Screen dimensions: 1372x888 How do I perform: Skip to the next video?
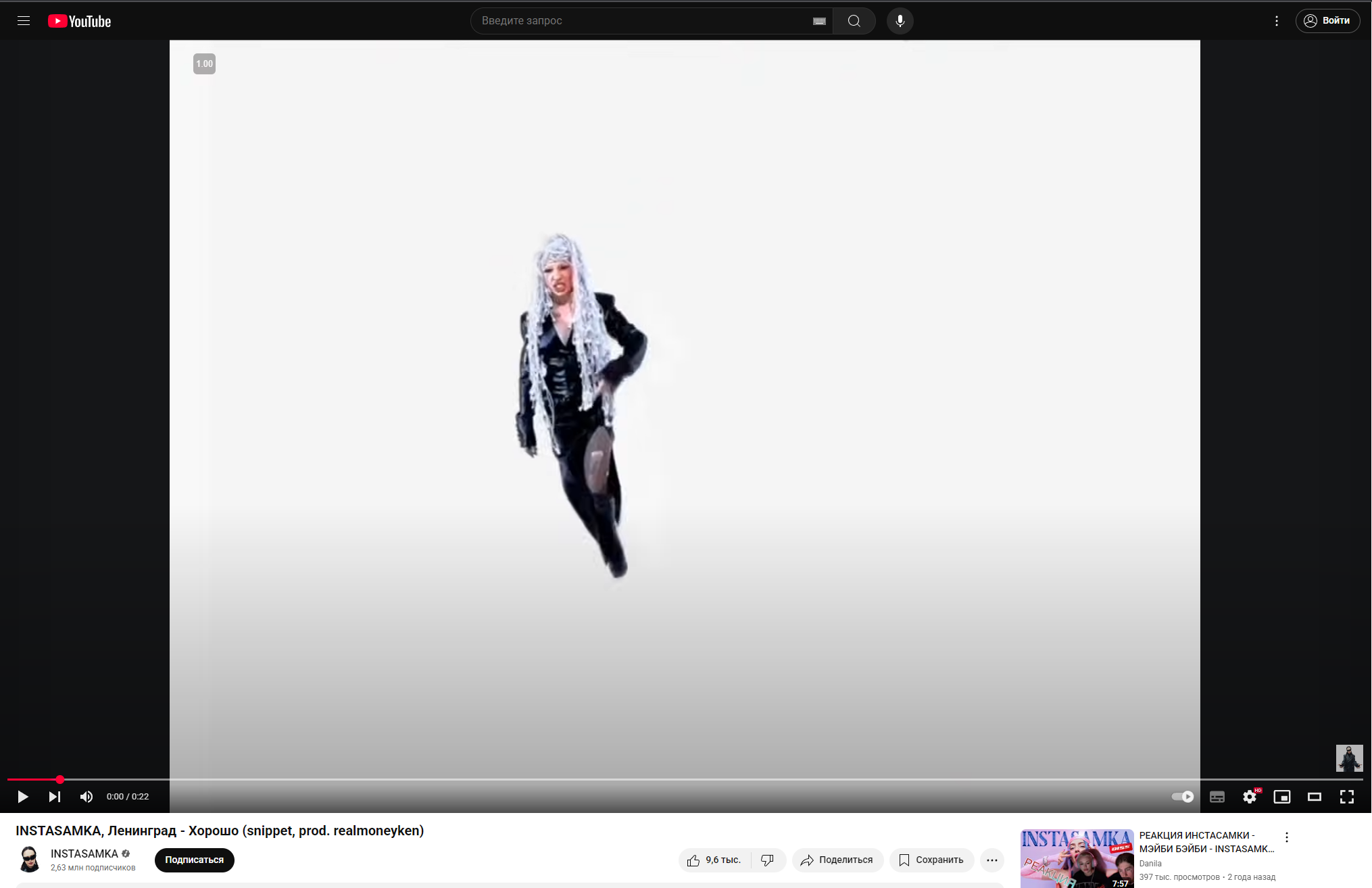point(55,797)
